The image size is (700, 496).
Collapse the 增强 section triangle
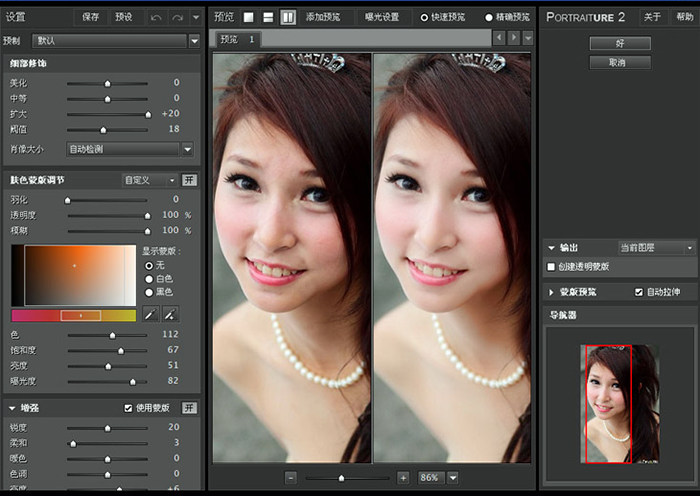(12, 408)
